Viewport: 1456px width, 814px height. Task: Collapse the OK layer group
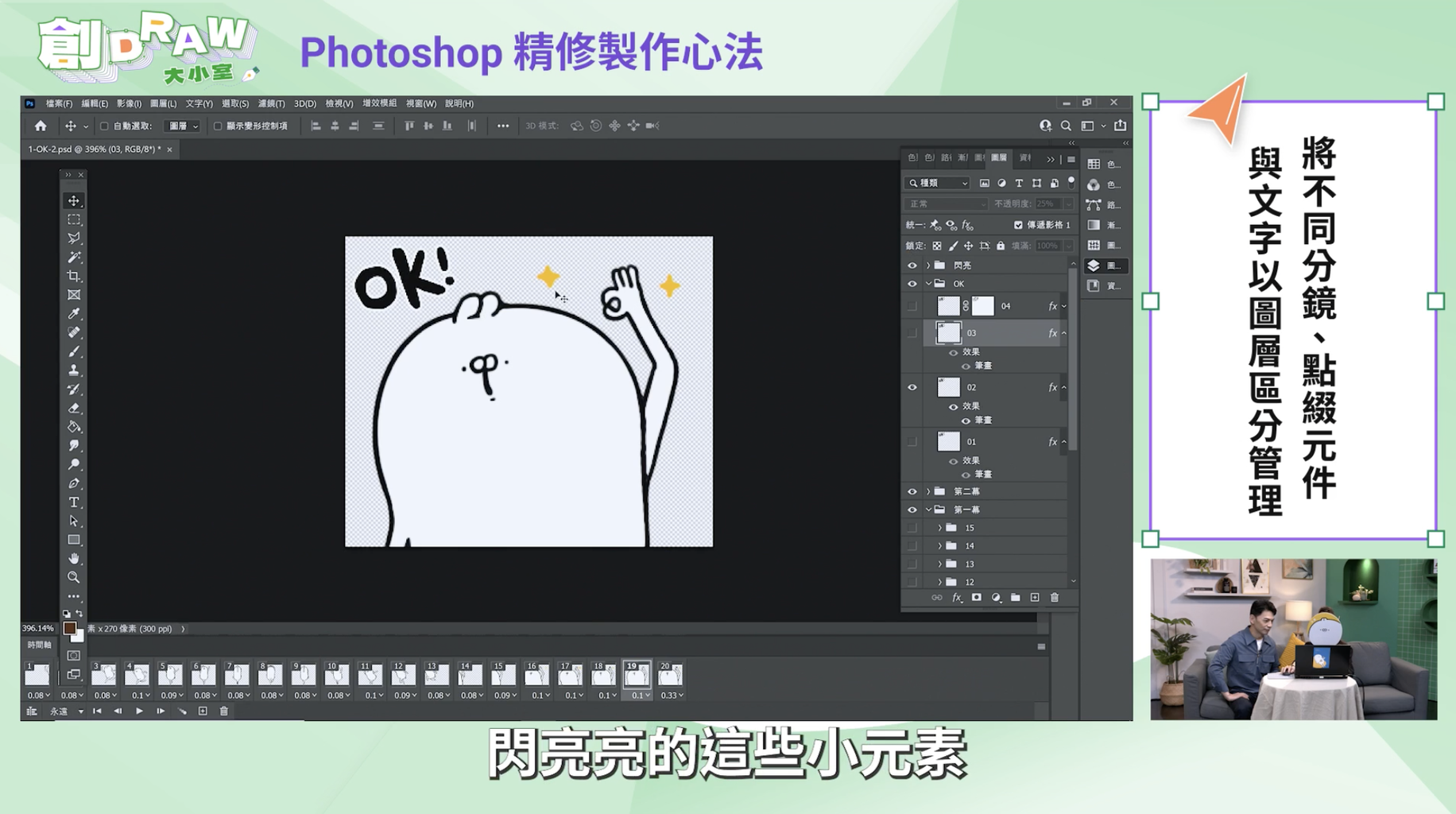(x=928, y=284)
